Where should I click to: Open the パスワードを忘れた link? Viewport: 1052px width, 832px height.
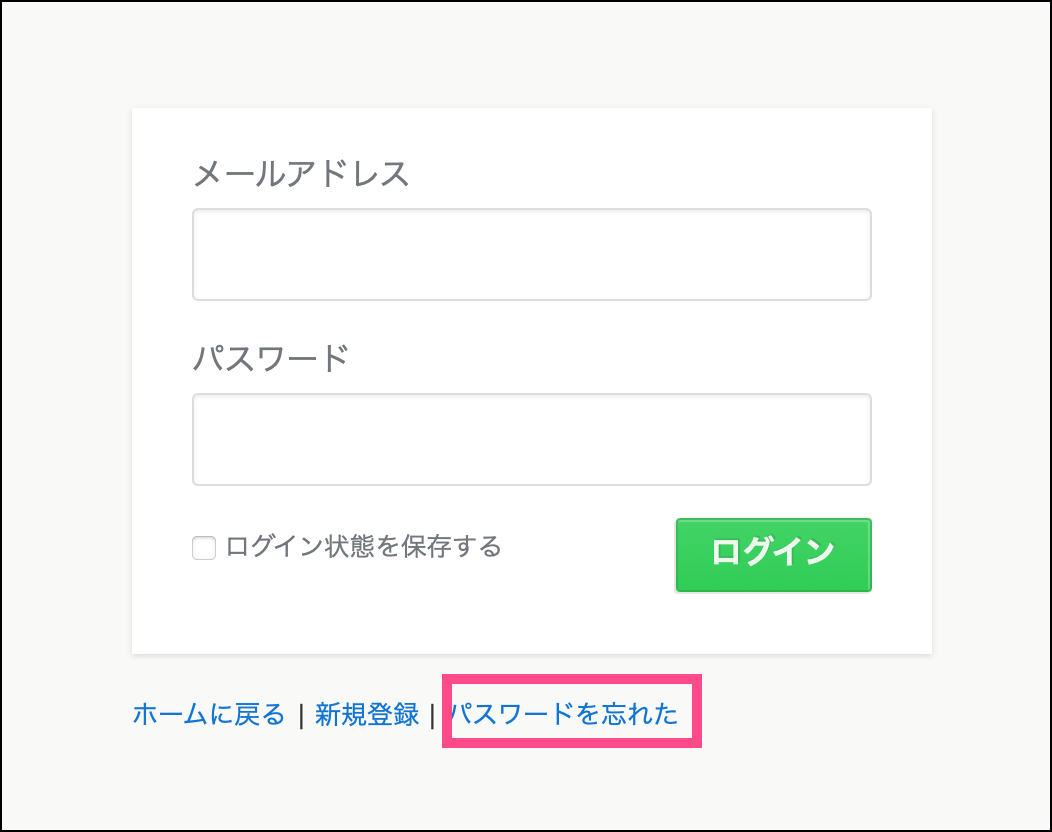pos(565,714)
